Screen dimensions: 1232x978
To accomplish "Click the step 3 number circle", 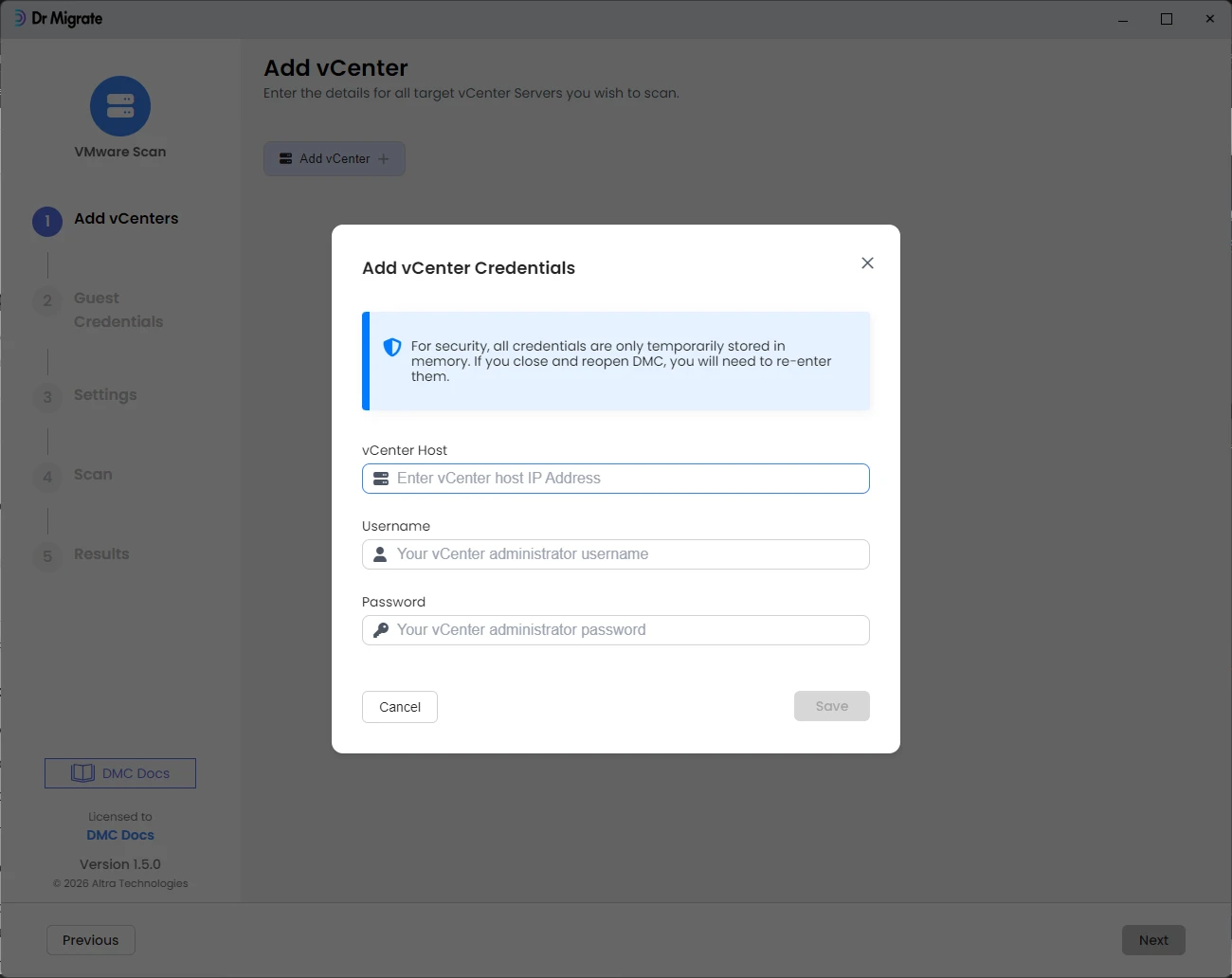I will pos(47,397).
